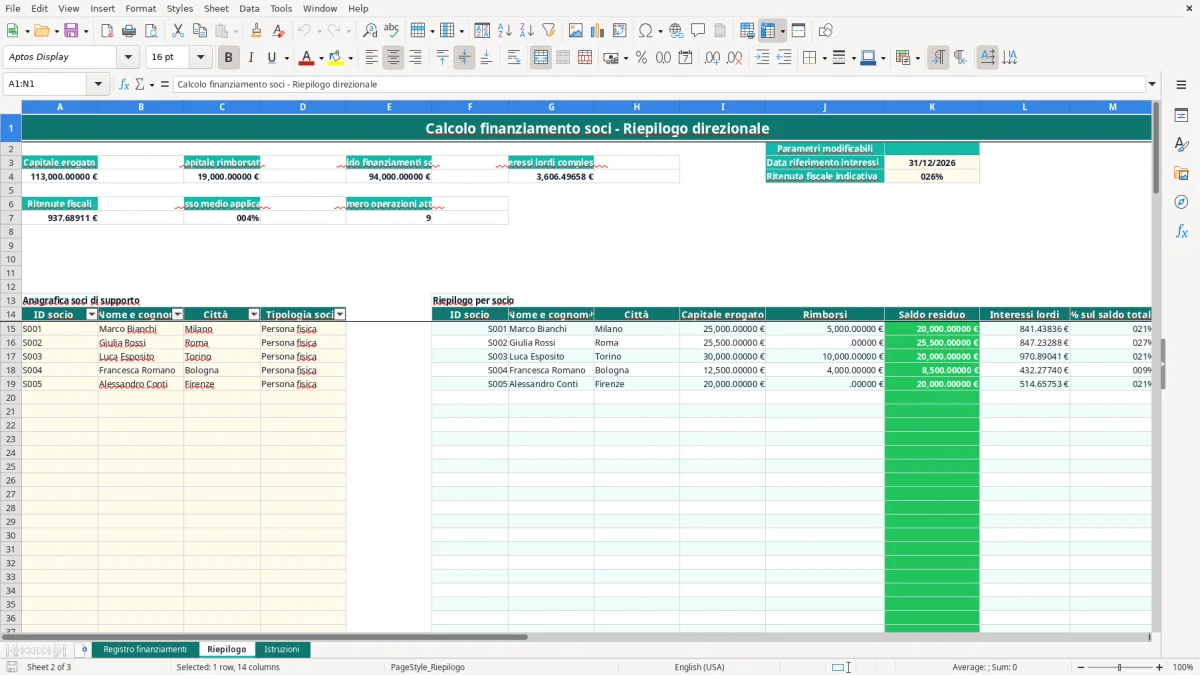Screen dimensions: 1200x675
Task: Click the Add Decimal Place icon
Action: point(712,58)
